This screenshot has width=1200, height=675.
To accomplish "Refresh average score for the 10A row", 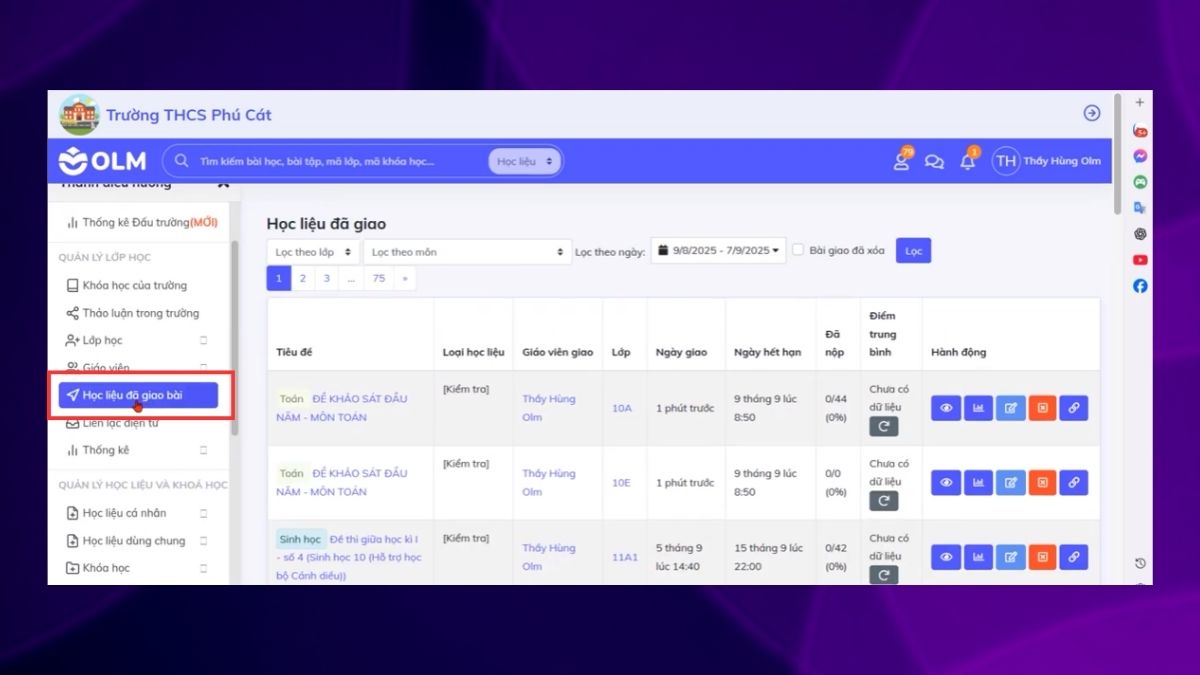I will tap(883, 426).
